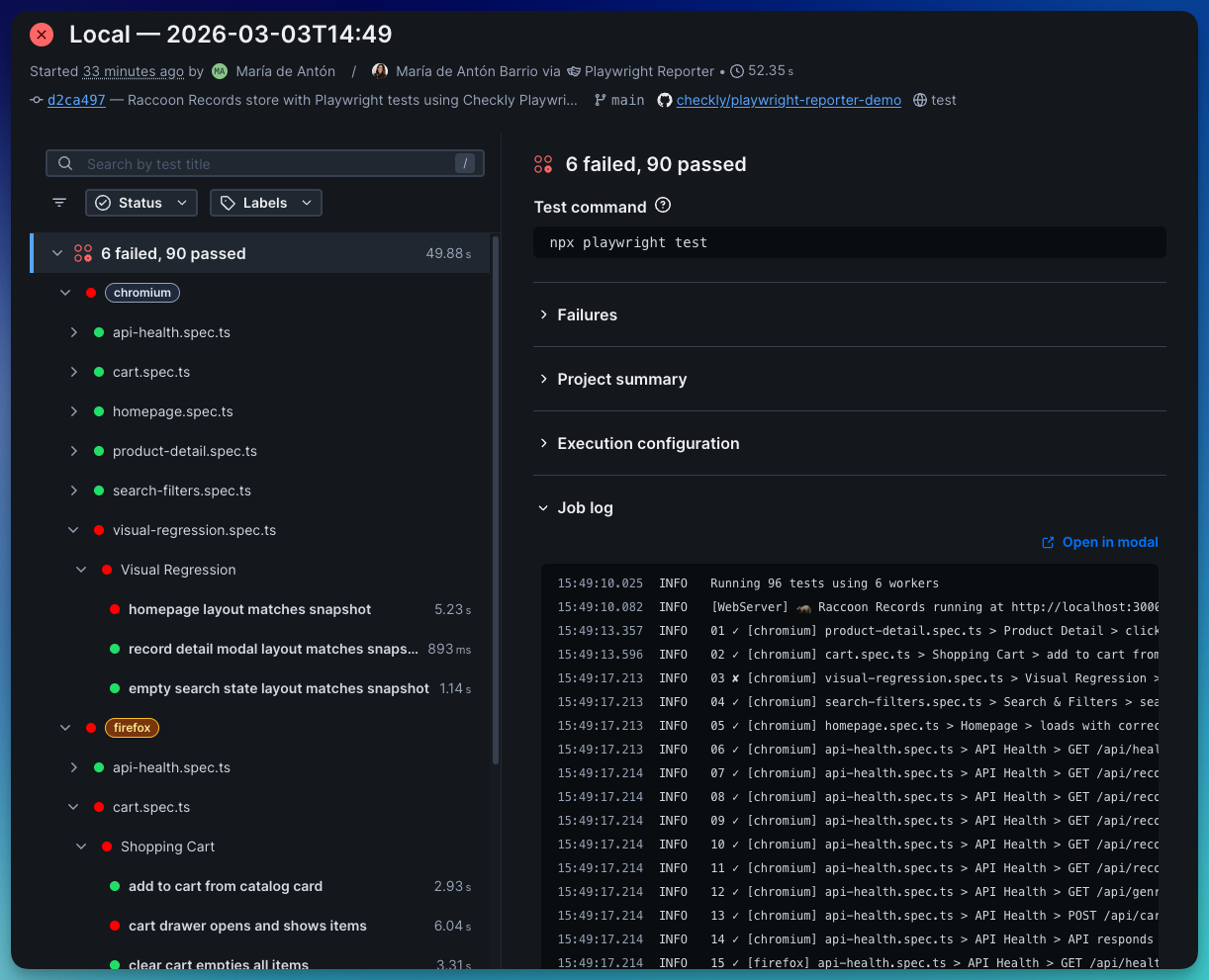Click the GitHub icon before the repository name
This screenshot has width=1209, height=980.
[x=664, y=100]
